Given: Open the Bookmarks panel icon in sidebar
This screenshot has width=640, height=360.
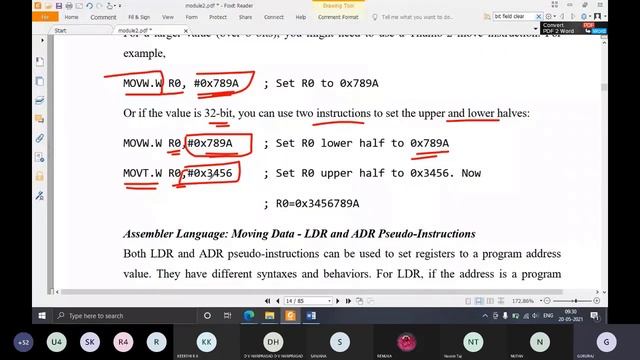Looking at the screenshot, I should pos(40,62).
